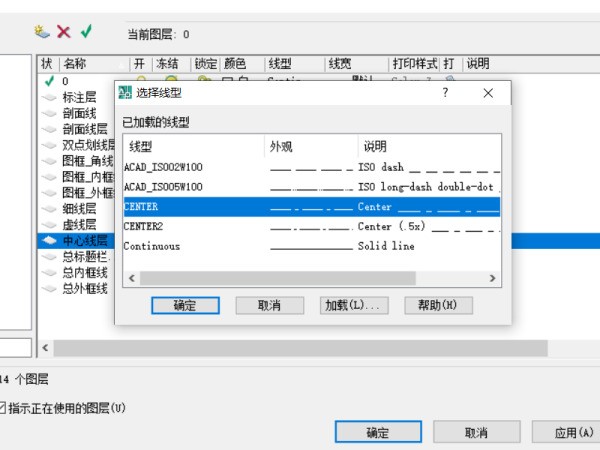Viewport: 600px width, 450px height.
Task: Toggle 指示正在使用的图层 checkbox
Action: point(2,408)
